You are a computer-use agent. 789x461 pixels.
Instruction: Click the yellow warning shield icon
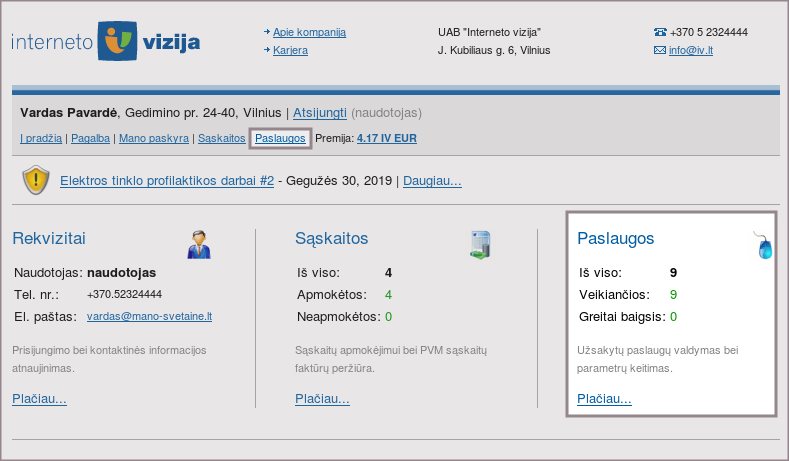(x=37, y=181)
